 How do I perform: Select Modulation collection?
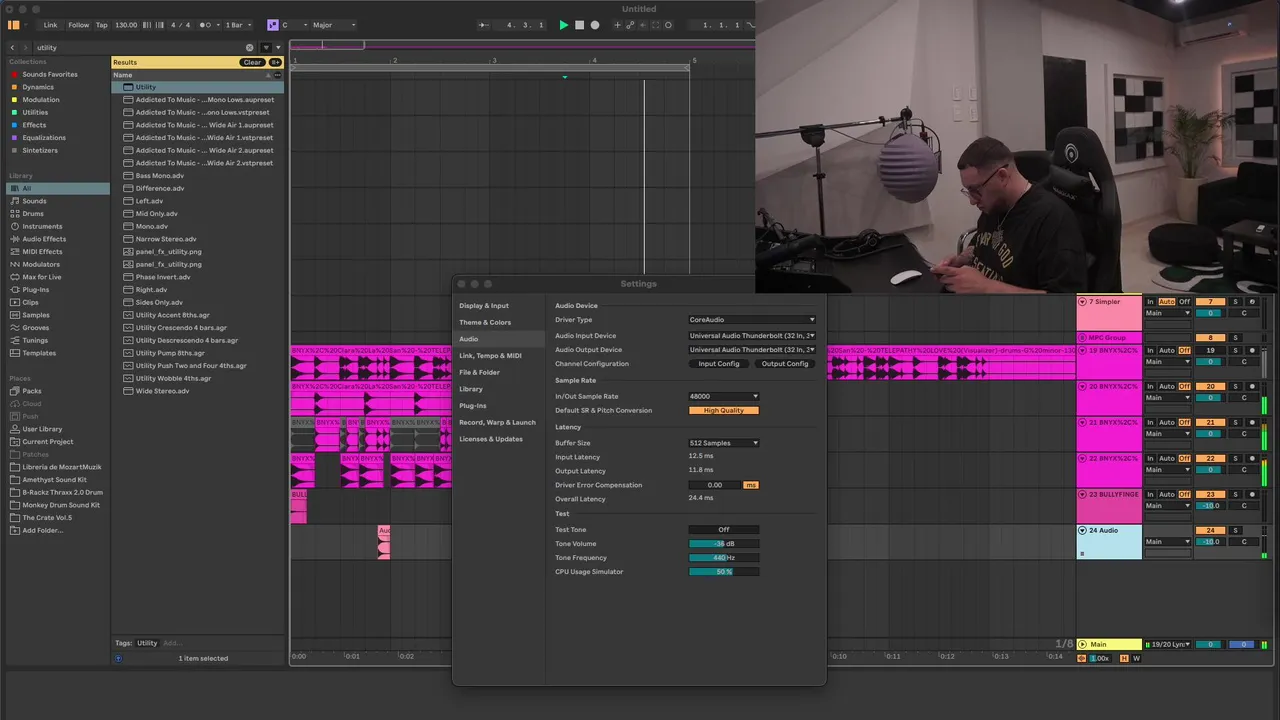(41, 100)
